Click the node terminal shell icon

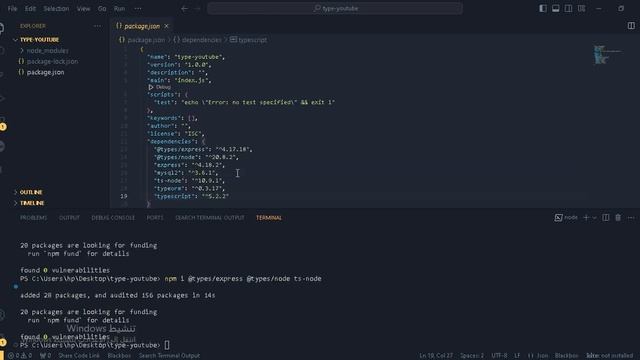558,218
